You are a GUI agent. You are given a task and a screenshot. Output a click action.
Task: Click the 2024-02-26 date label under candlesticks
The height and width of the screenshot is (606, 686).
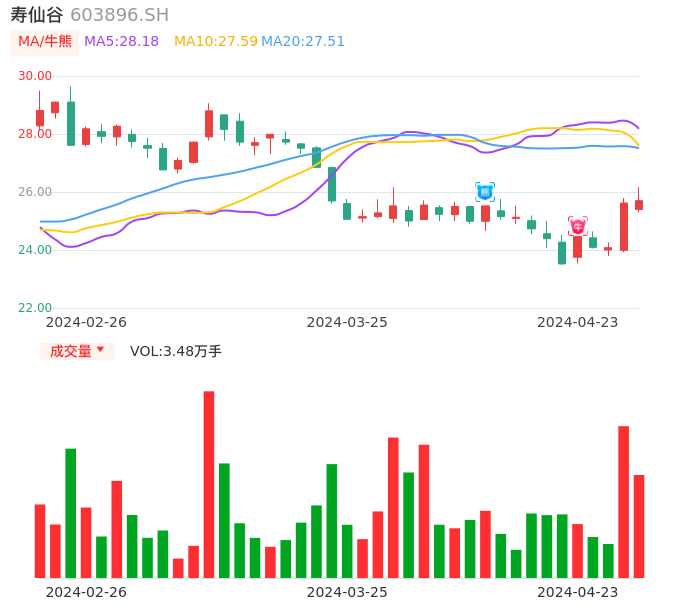point(87,322)
